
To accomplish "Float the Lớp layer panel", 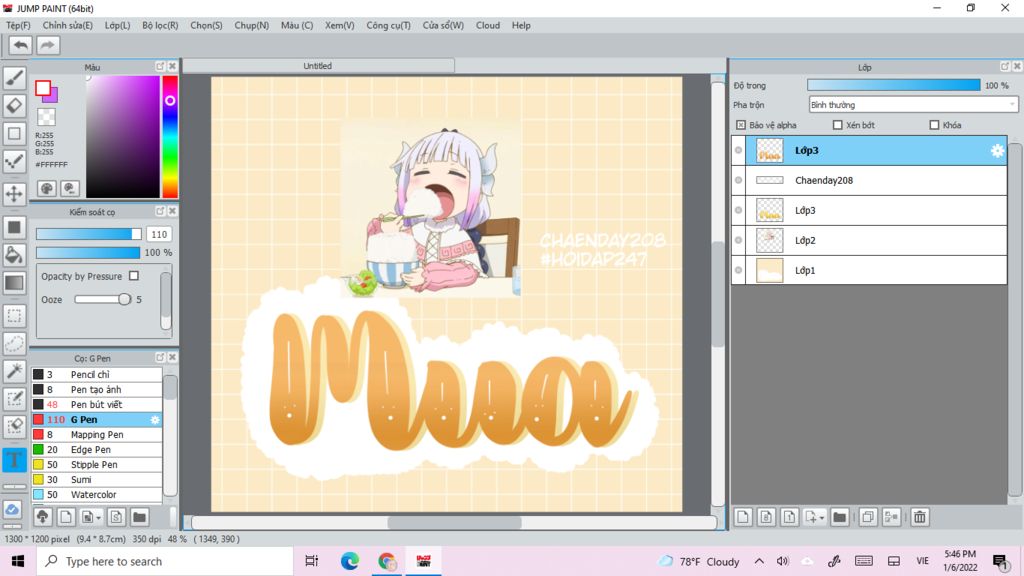I will [1005, 67].
